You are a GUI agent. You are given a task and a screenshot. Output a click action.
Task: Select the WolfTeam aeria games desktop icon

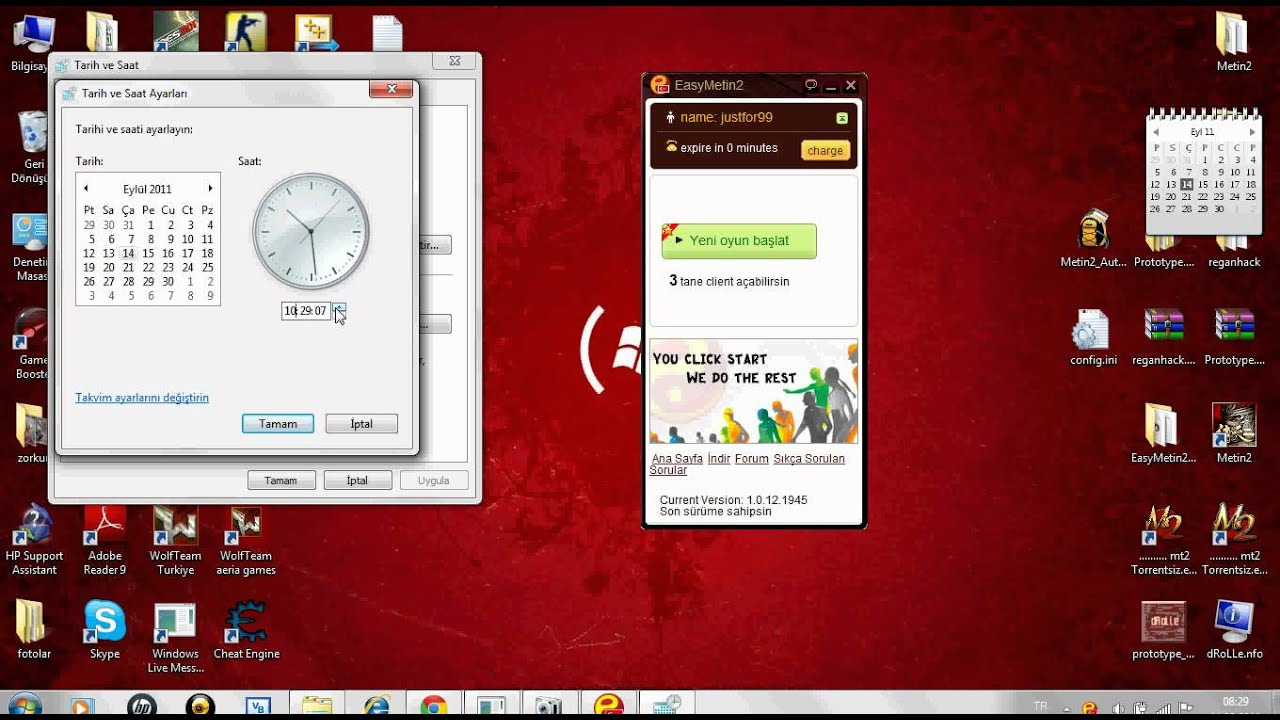click(246, 541)
